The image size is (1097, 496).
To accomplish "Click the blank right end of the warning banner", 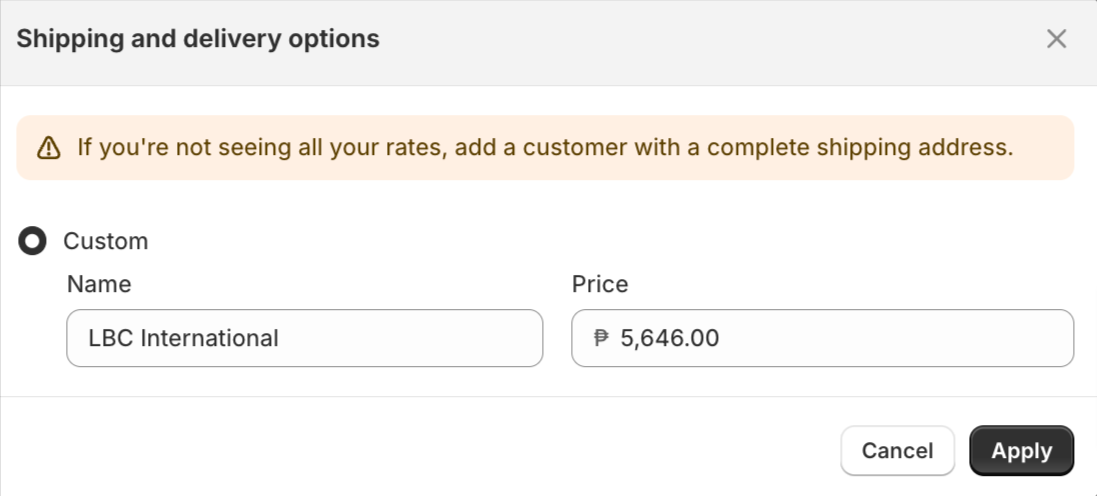I will point(1045,148).
